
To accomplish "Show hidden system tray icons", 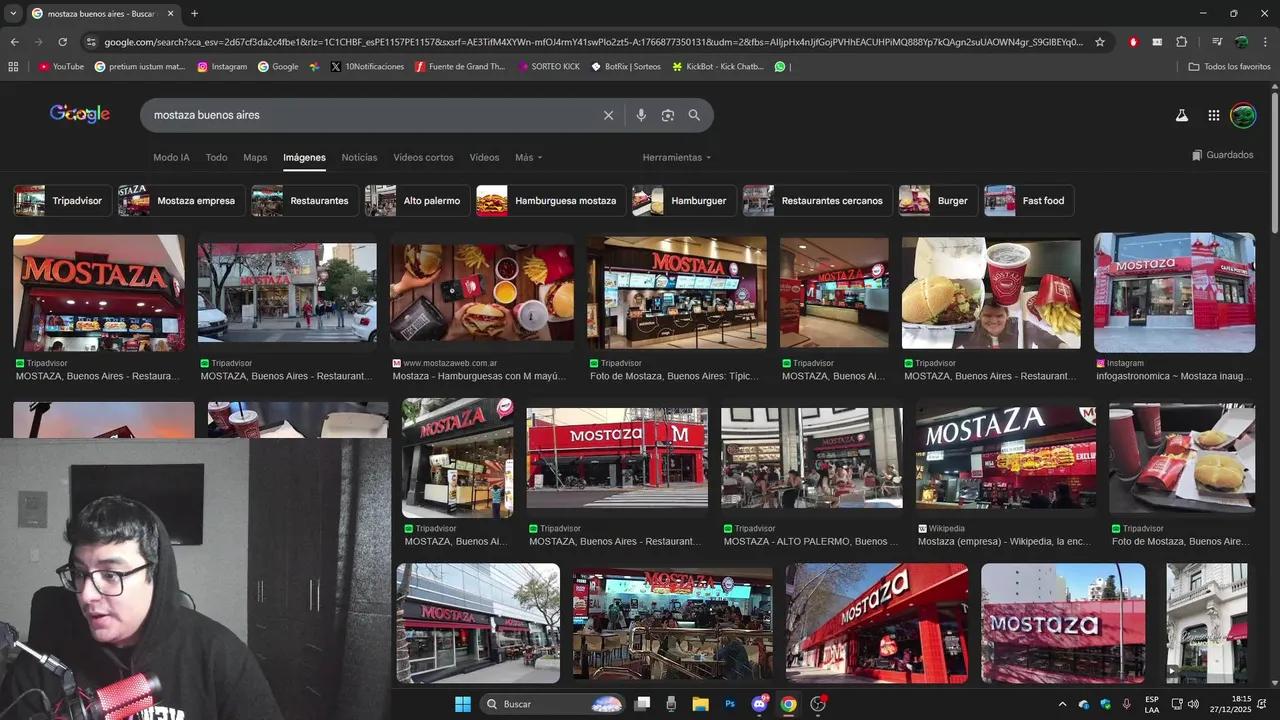I will coord(1062,704).
